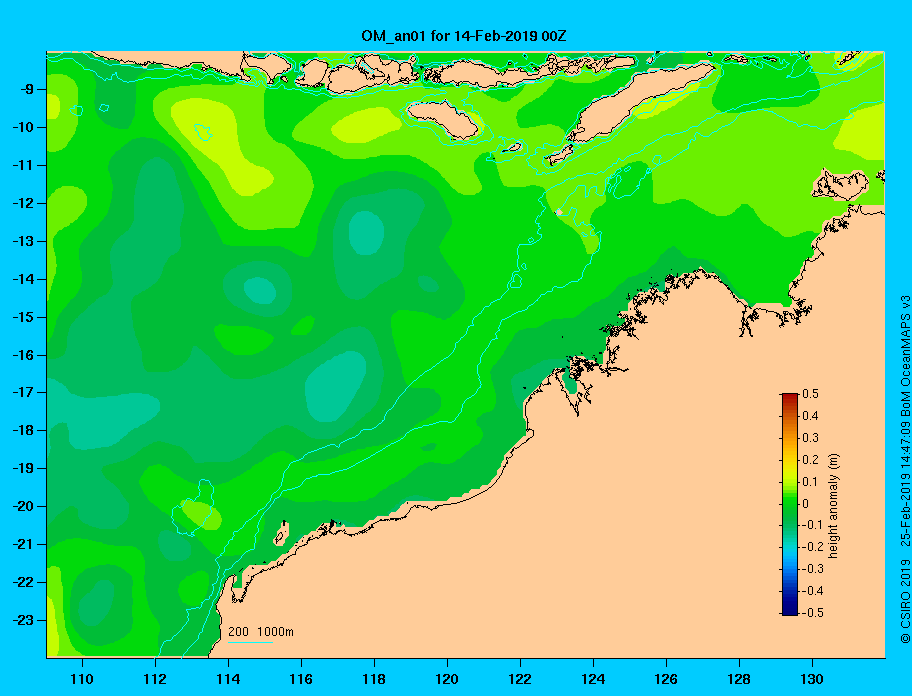Click the "height anomaly (m)" colorbar label
Viewport: 912px width, 696px height.
[833, 505]
